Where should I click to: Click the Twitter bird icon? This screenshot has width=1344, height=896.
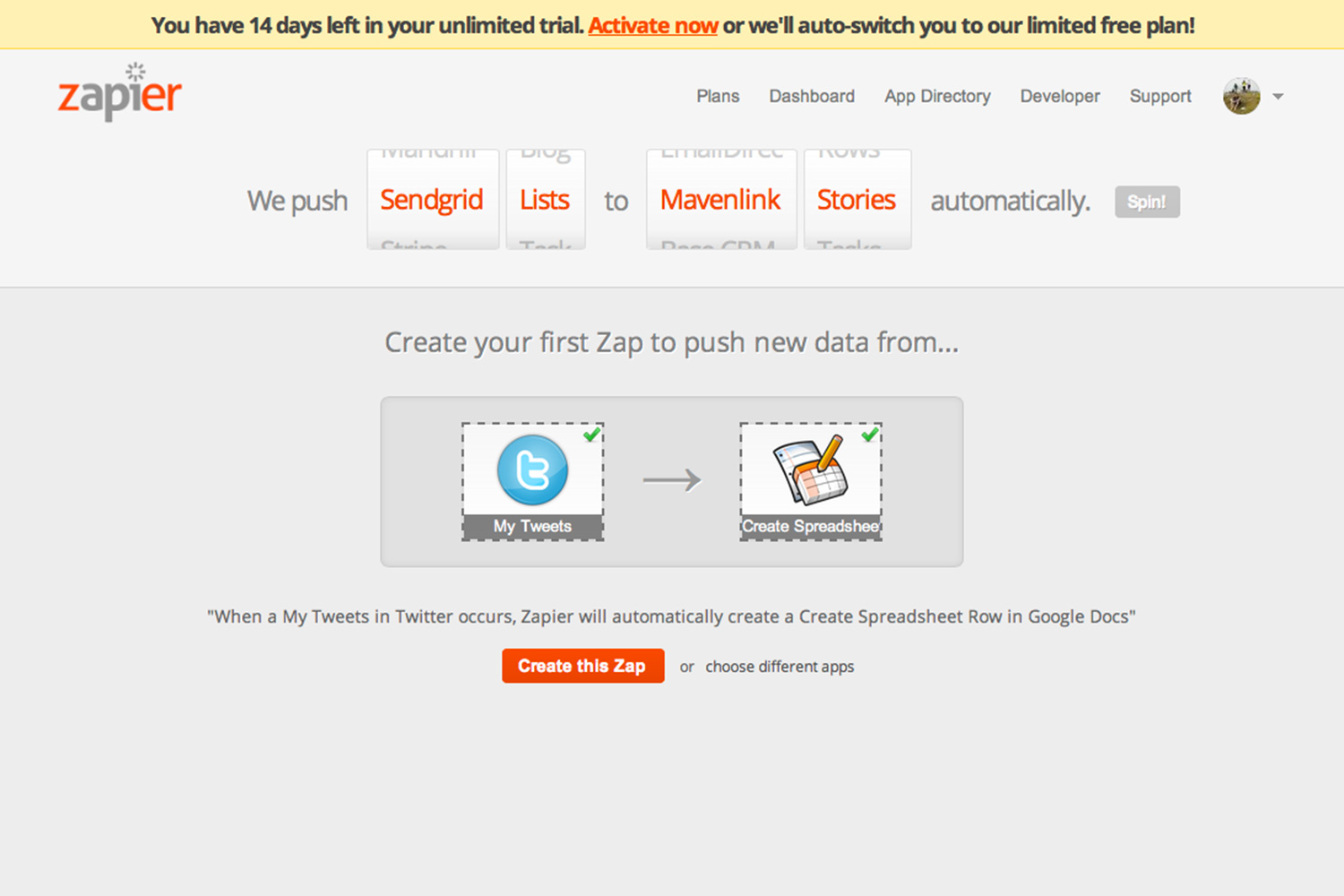pos(533,470)
